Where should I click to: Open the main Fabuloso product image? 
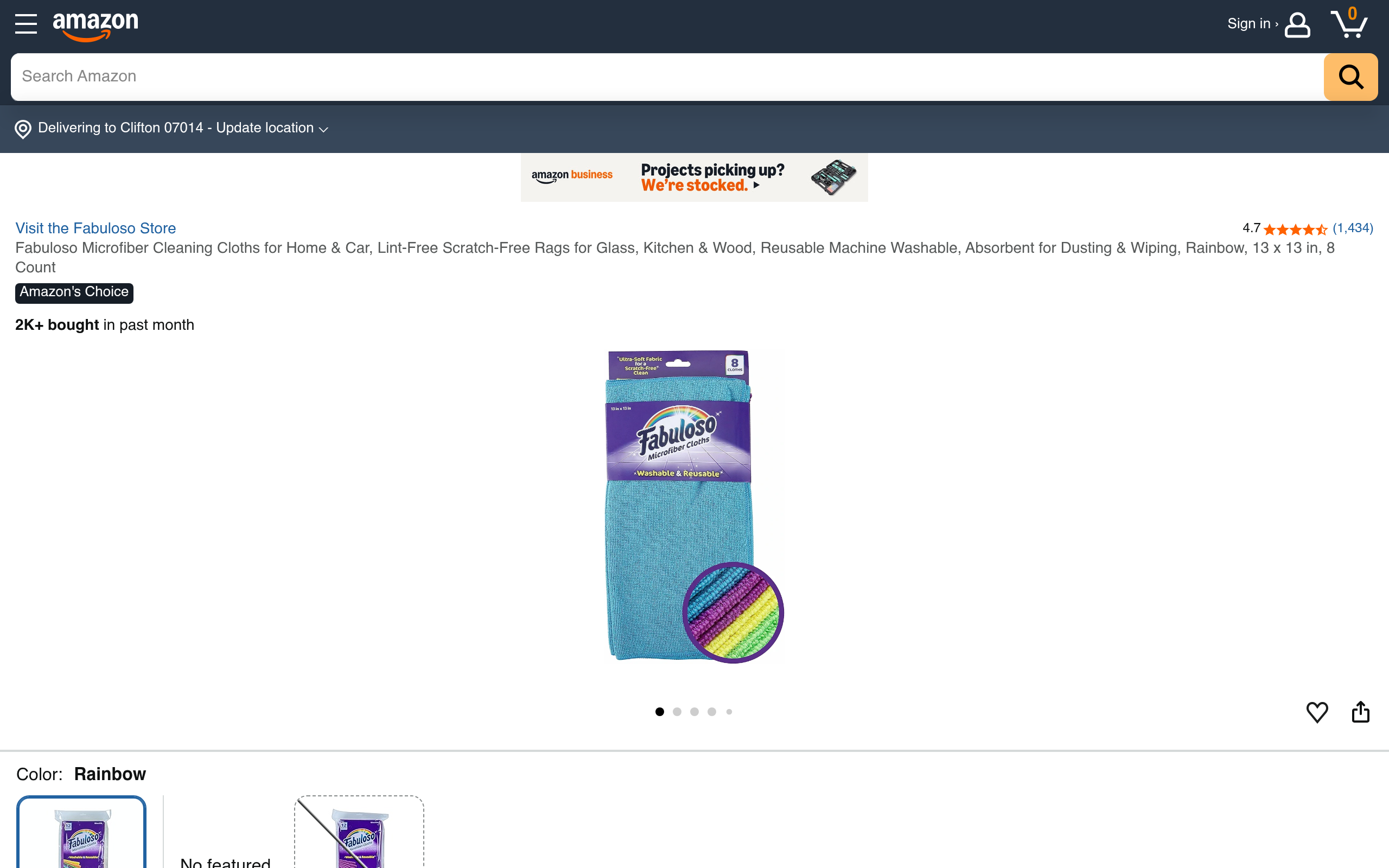(694, 506)
